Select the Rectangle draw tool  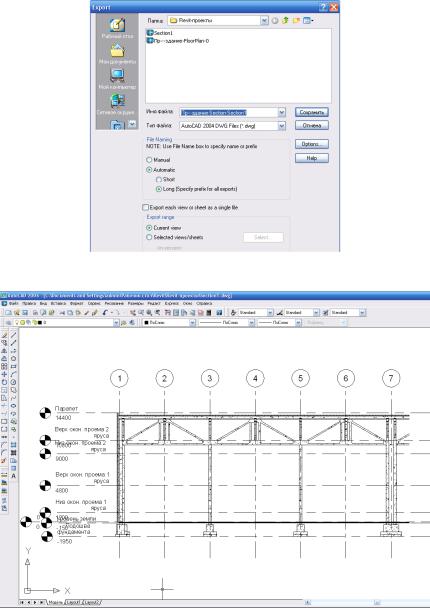14,366
